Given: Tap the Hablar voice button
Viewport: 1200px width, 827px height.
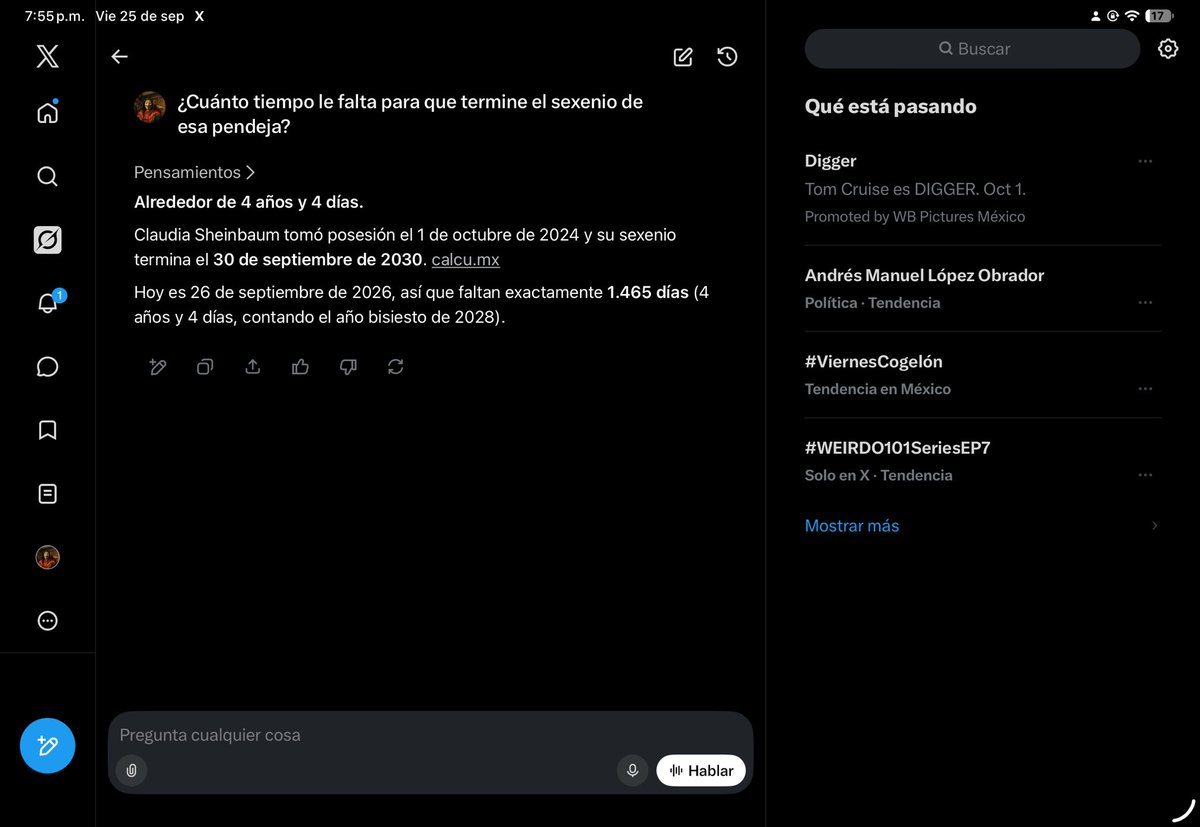Looking at the screenshot, I should click(x=701, y=771).
